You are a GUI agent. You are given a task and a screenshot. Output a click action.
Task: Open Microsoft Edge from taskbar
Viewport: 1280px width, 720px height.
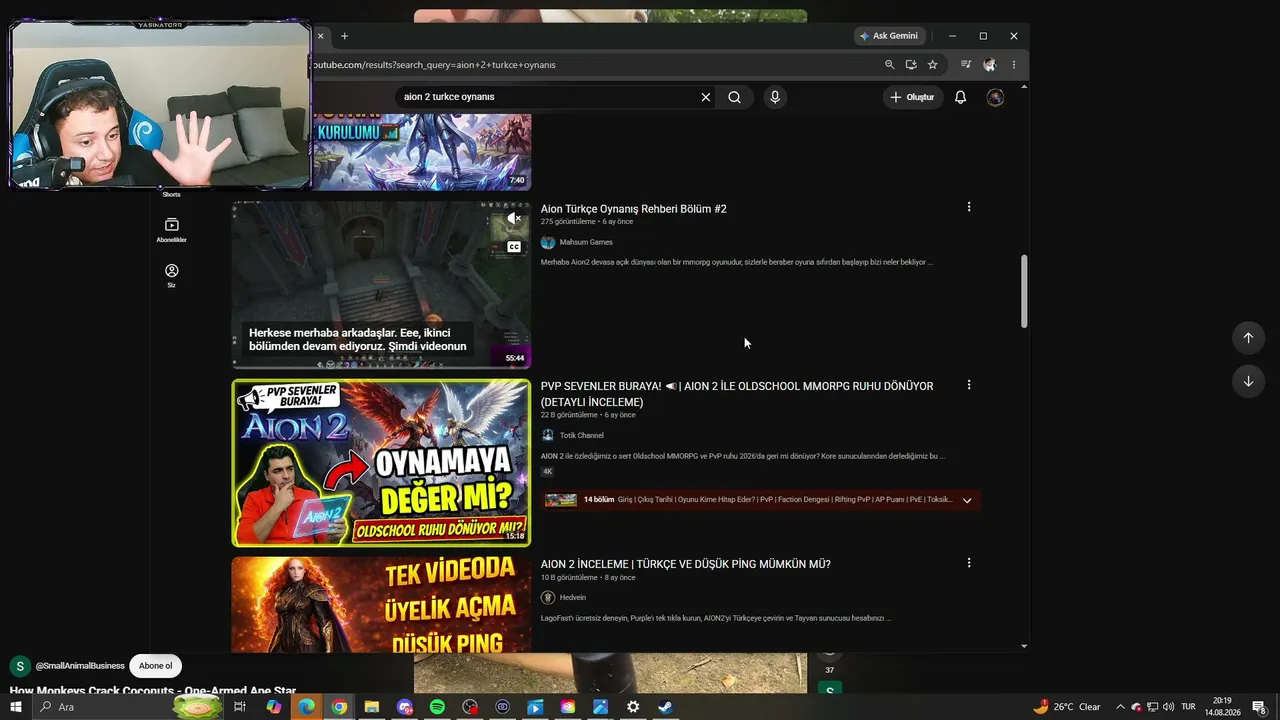(306, 707)
